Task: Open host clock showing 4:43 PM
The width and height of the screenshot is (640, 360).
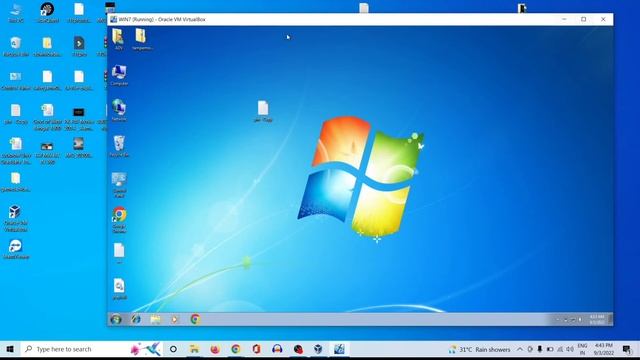Action: (603, 349)
